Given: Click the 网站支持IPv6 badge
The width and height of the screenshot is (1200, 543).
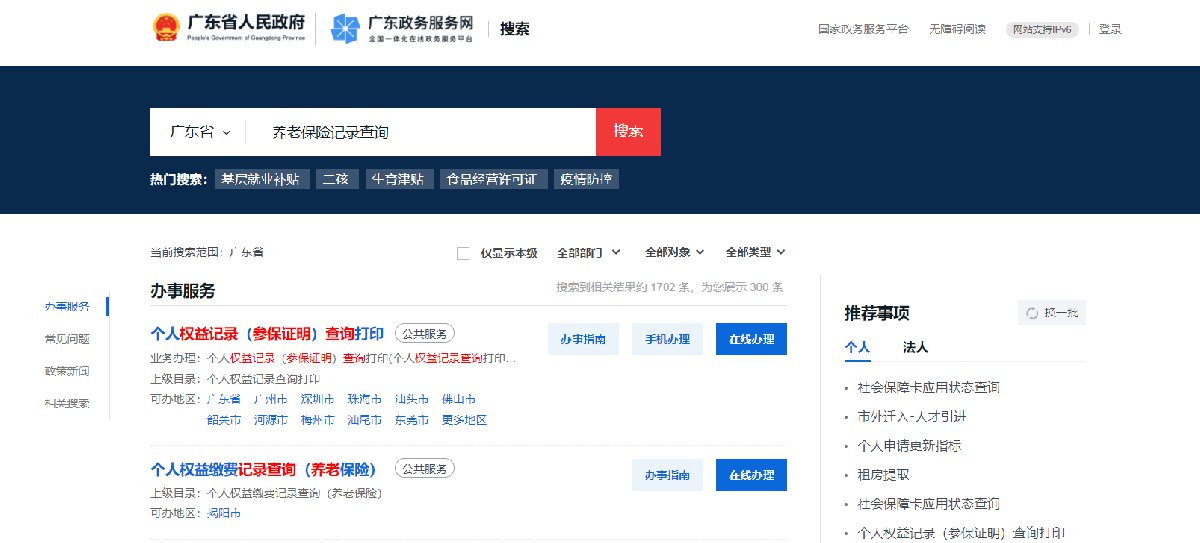Looking at the screenshot, I should 1042,29.
